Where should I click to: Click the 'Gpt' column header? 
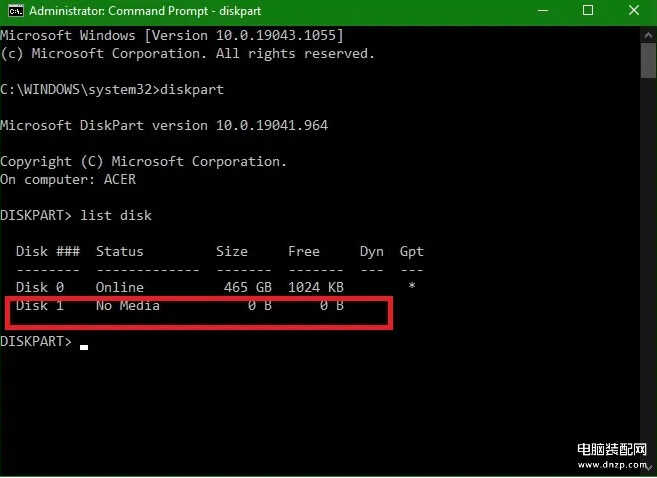point(411,252)
